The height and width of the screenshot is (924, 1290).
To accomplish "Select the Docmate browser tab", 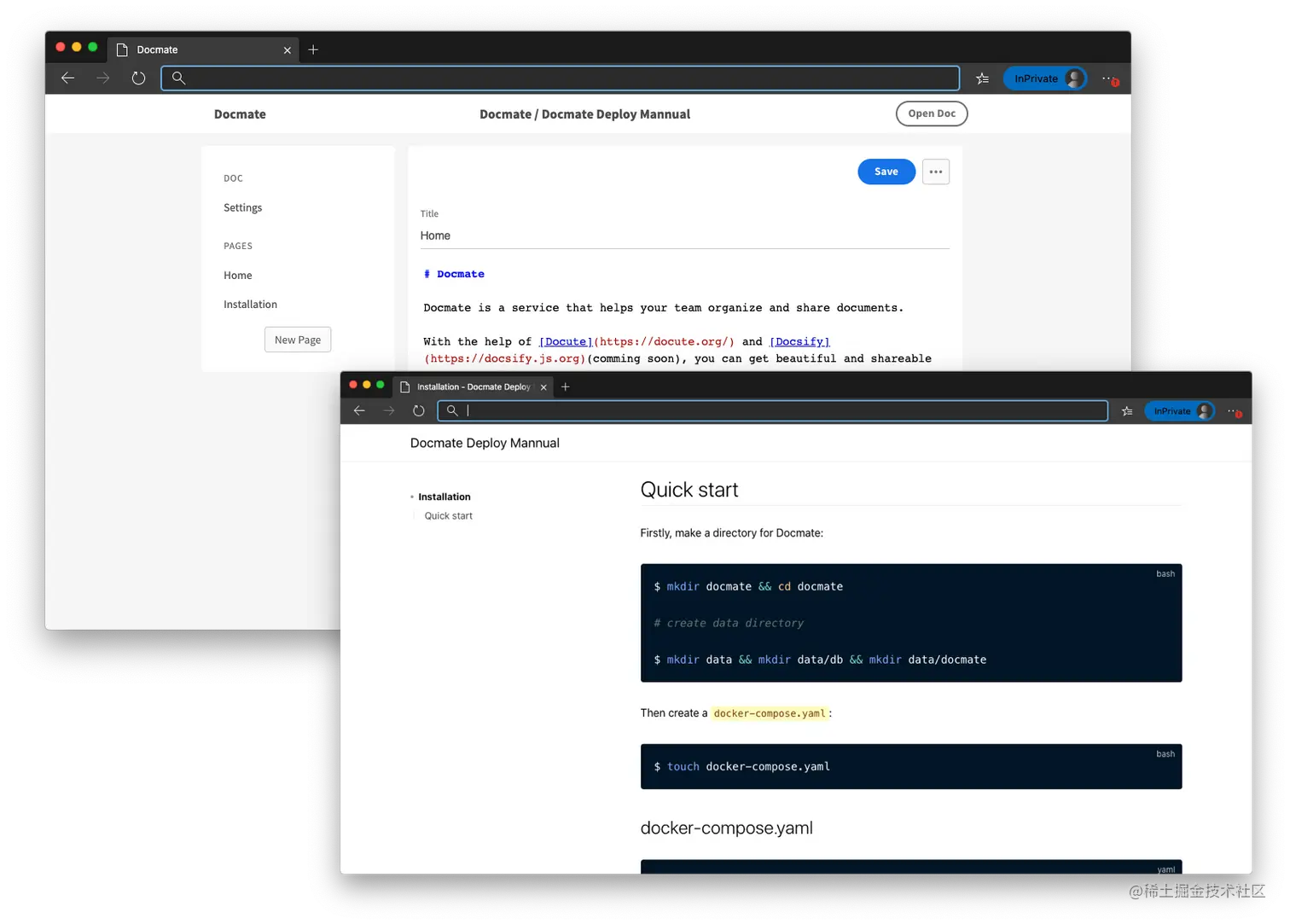I will pos(203,49).
